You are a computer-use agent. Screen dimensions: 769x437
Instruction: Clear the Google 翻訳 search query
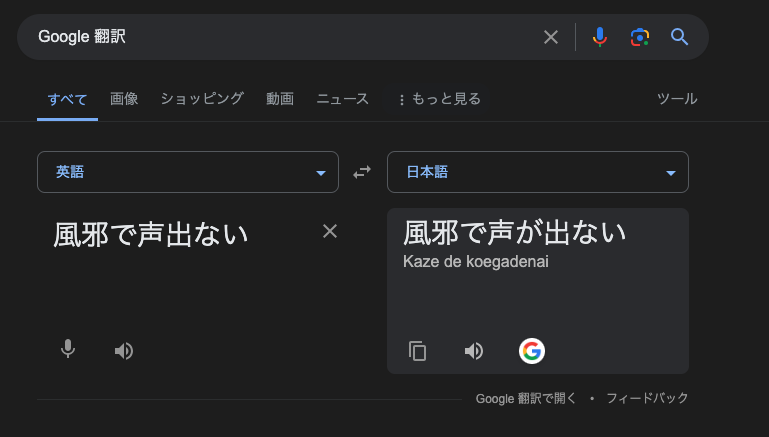coord(551,37)
